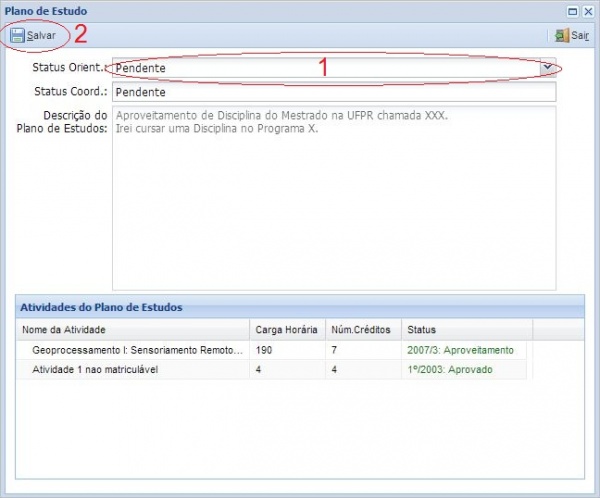Screen dimensions: 600x498
Task: Expand the Status Orient. dropdown arrow
Action: [547, 67]
